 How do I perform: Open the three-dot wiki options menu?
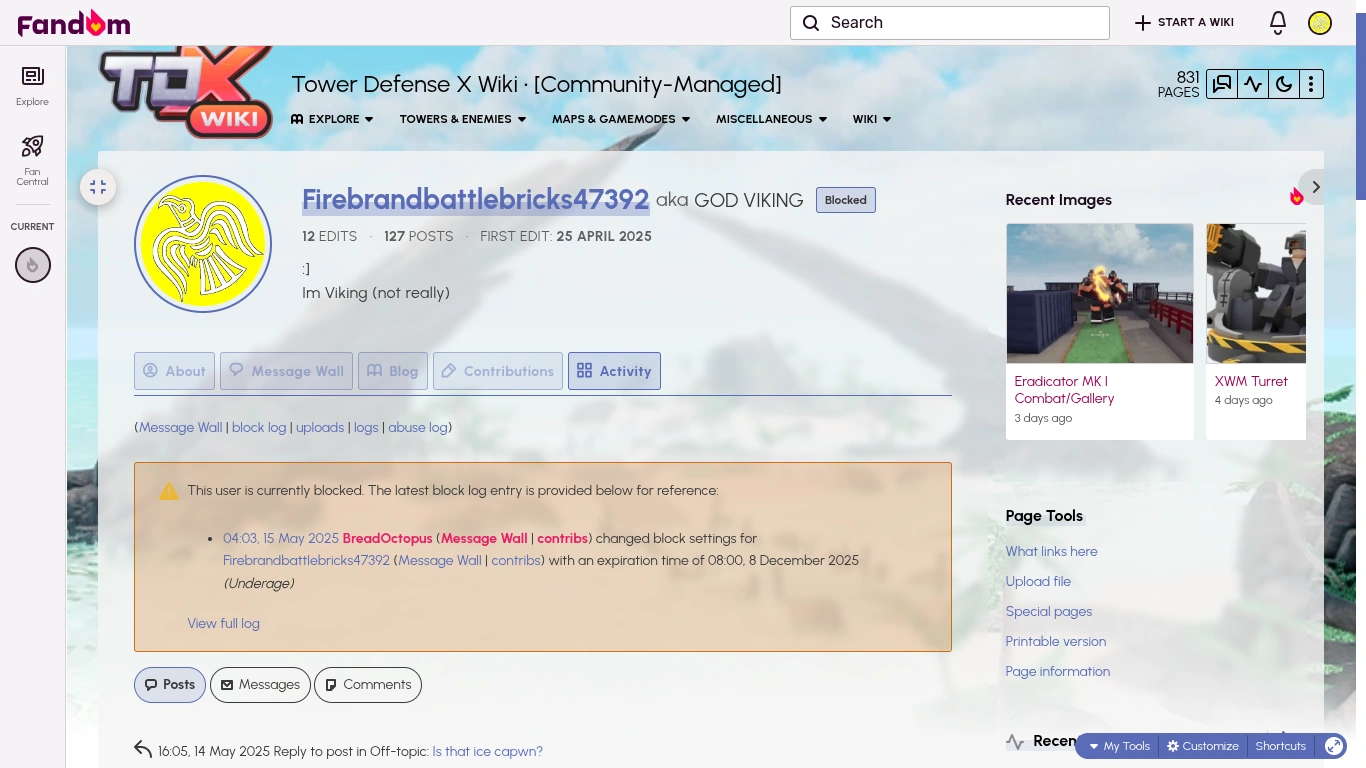[x=1311, y=84]
